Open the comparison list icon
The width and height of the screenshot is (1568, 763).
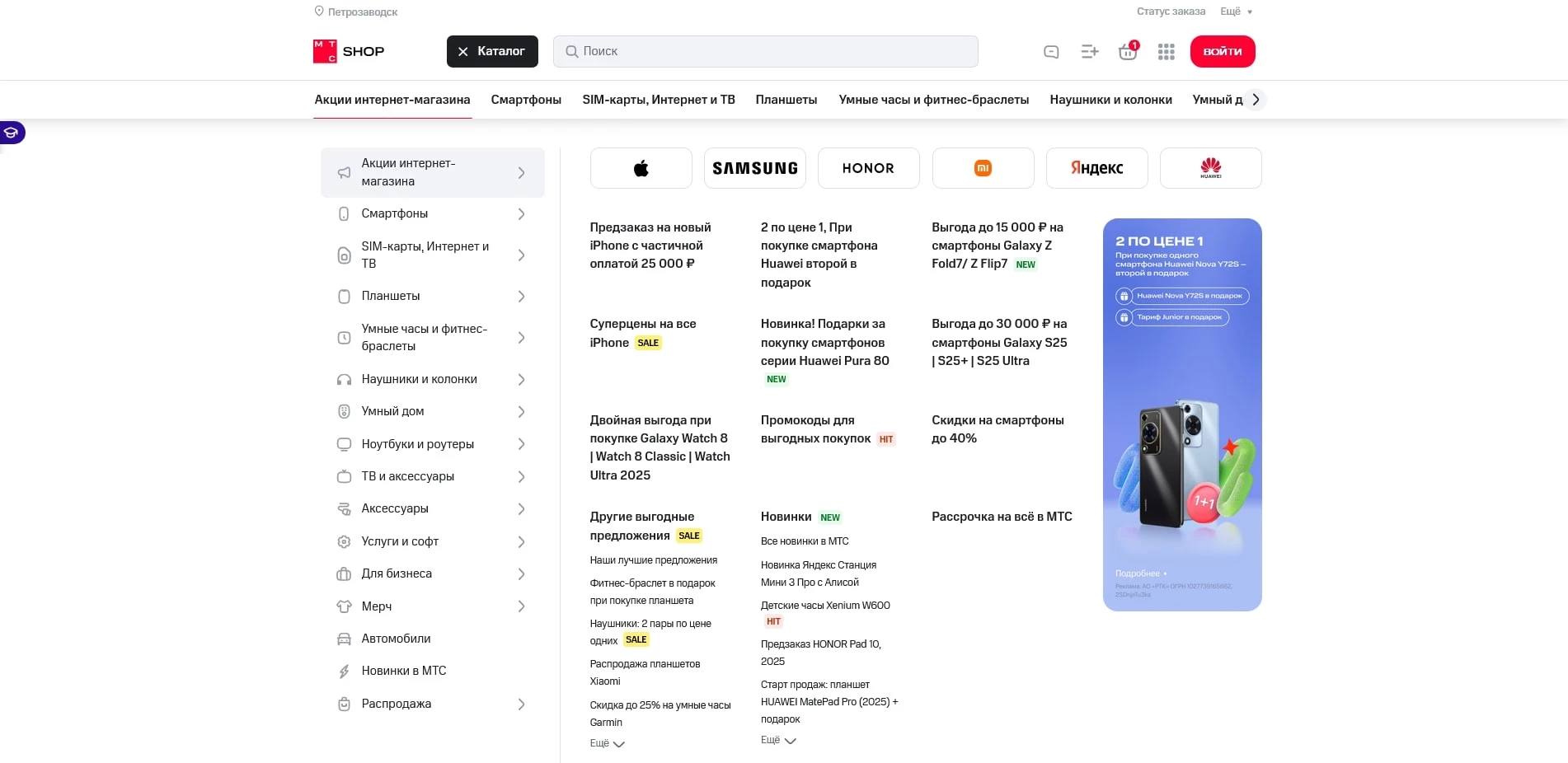[x=1089, y=51]
